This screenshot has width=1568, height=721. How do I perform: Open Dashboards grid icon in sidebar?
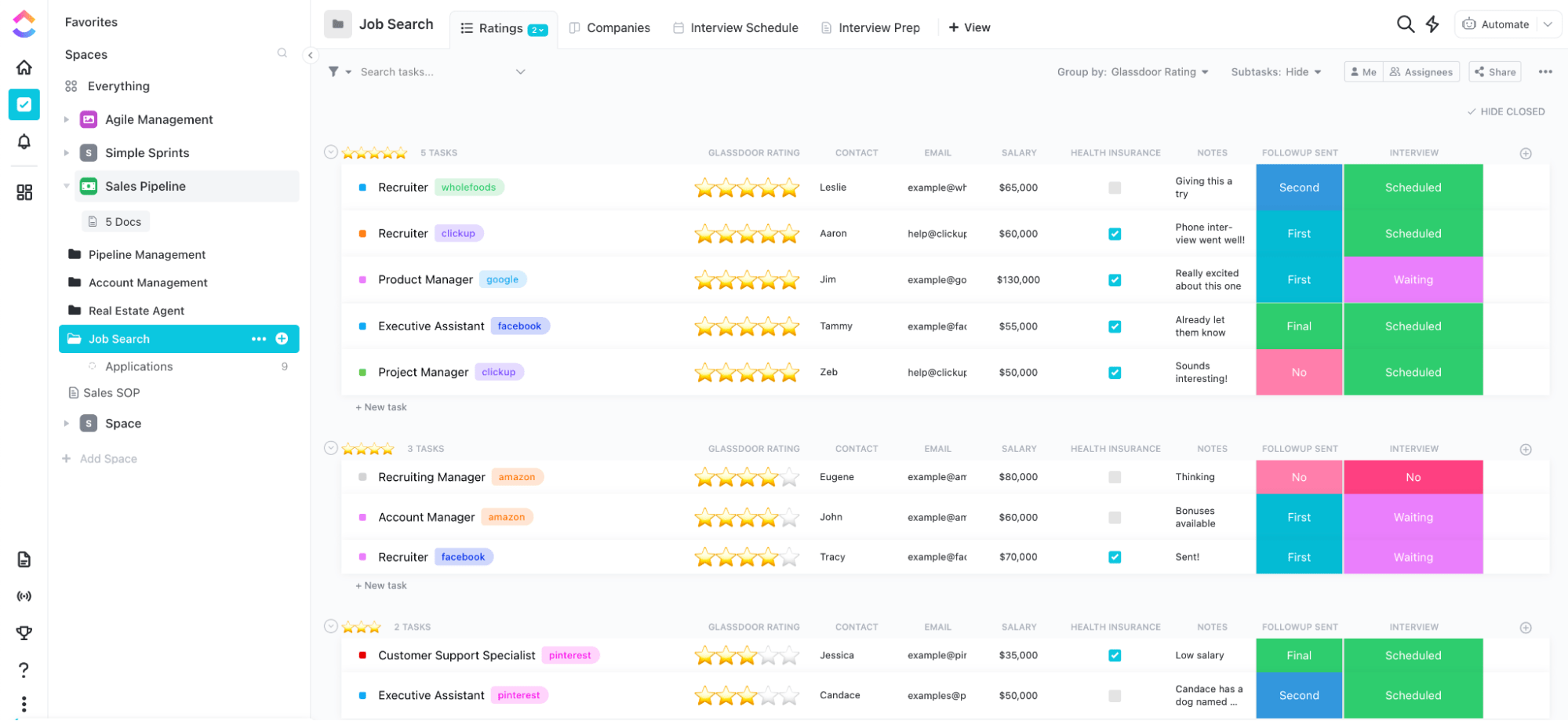pyautogui.click(x=24, y=192)
